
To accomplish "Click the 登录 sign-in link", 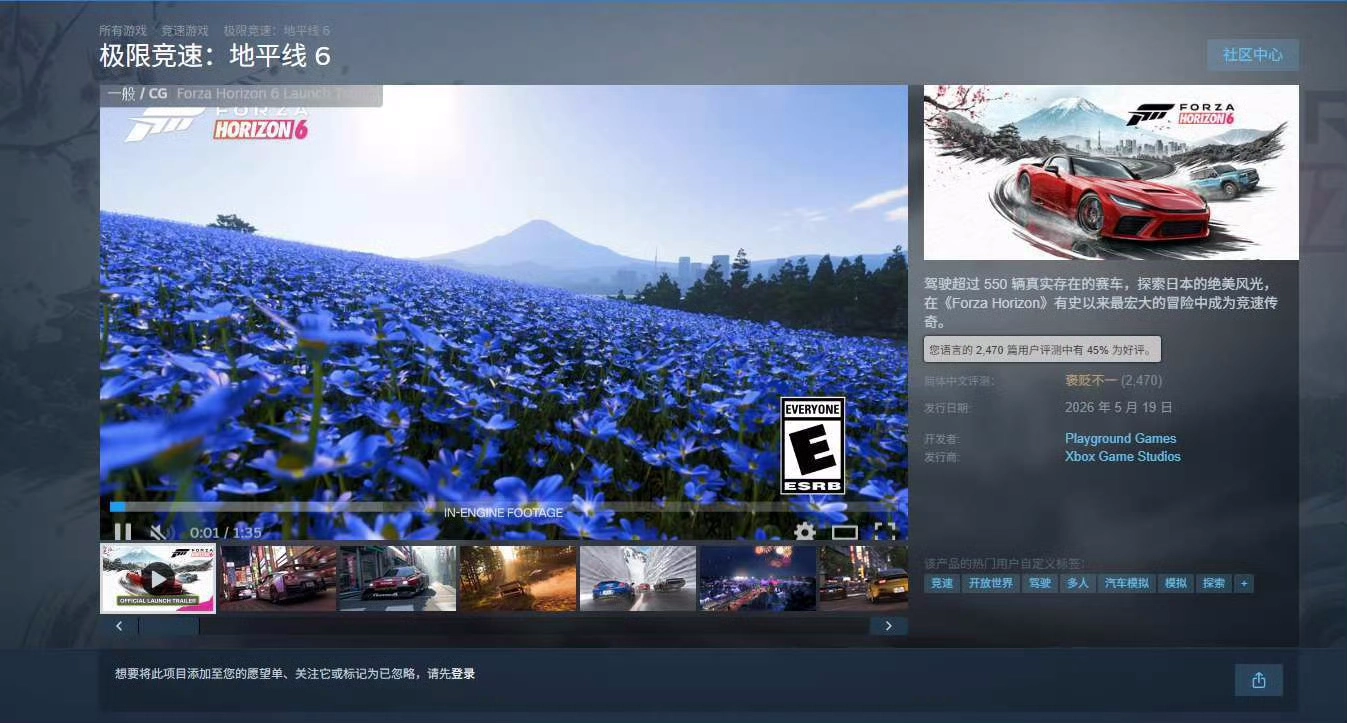I will pos(463,674).
